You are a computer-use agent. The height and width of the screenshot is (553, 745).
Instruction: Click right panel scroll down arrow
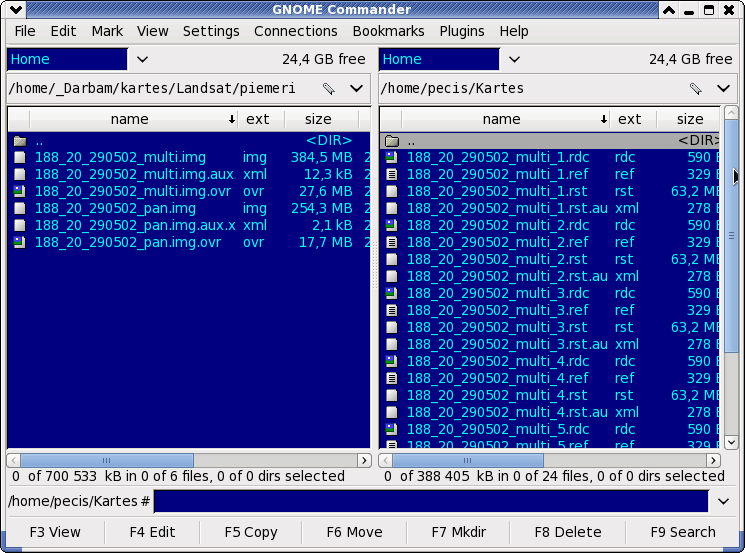(731, 442)
